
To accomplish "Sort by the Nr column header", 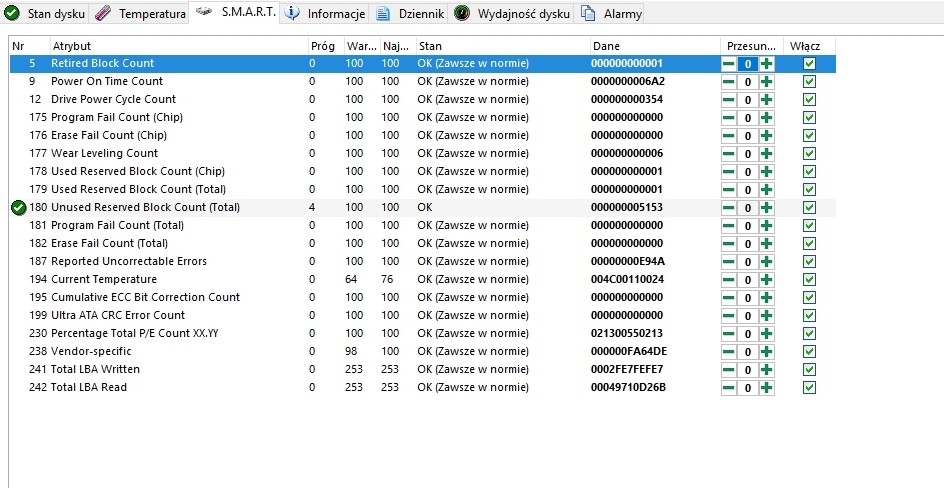I will pos(30,46).
